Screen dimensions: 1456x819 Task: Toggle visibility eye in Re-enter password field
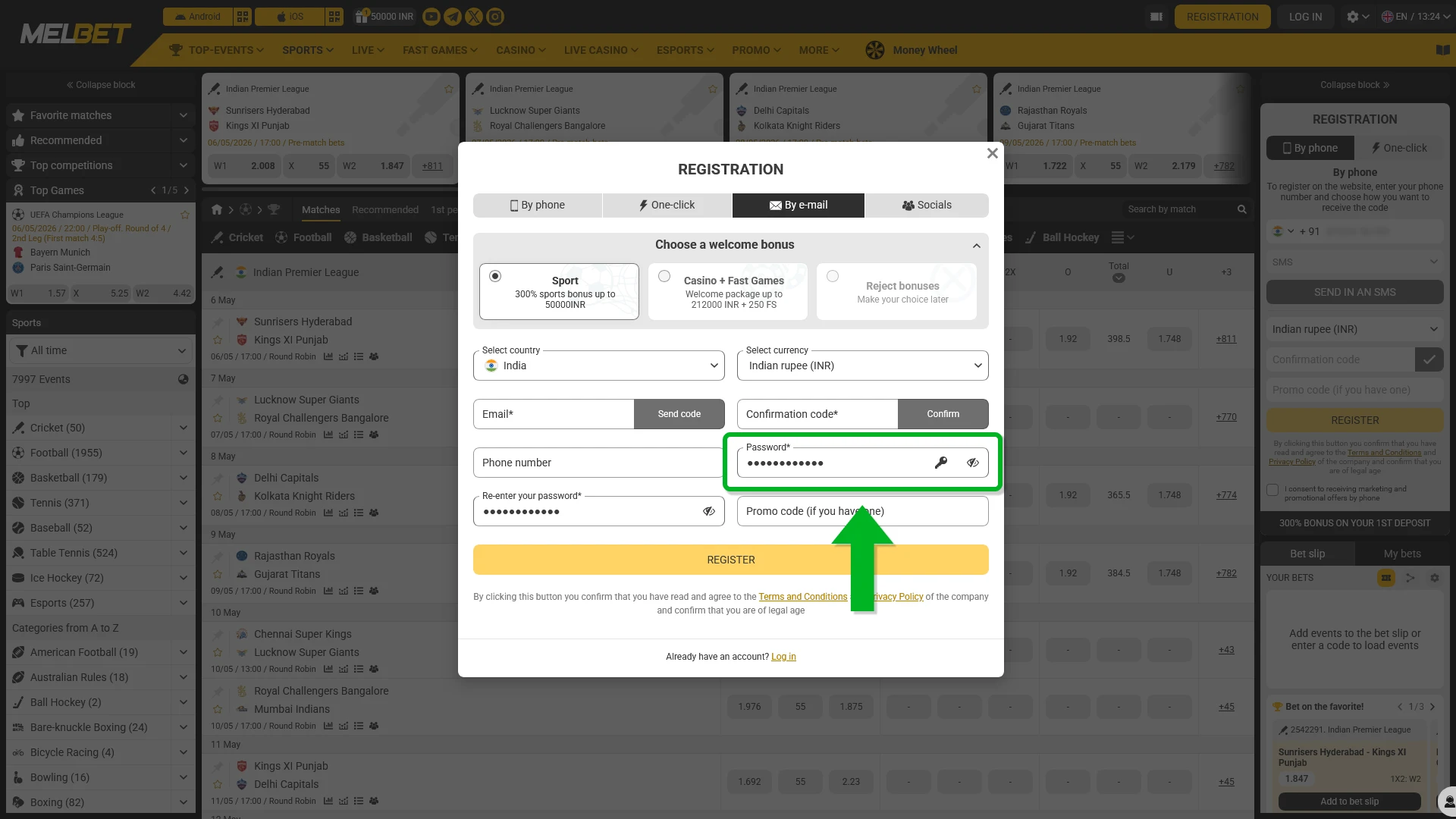point(709,511)
